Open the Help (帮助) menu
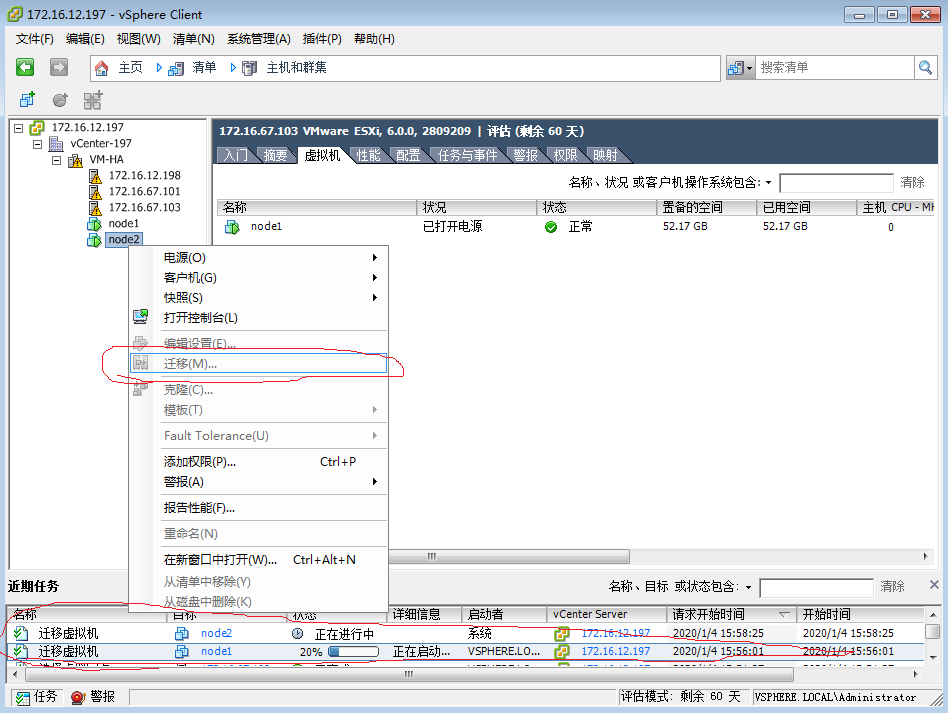This screenshot has height=713, width=948. [374, 39]
